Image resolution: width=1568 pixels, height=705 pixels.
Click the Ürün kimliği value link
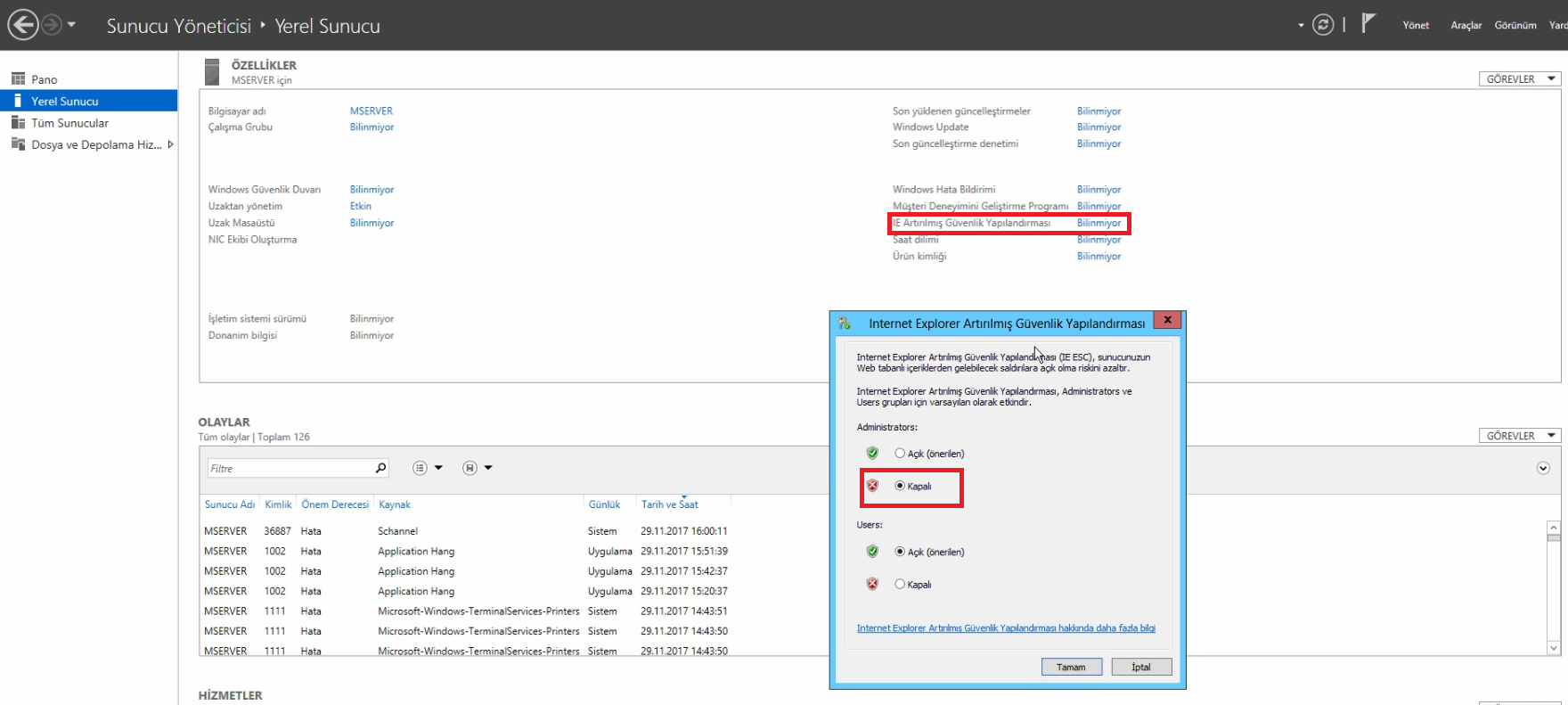(1098, 256)
